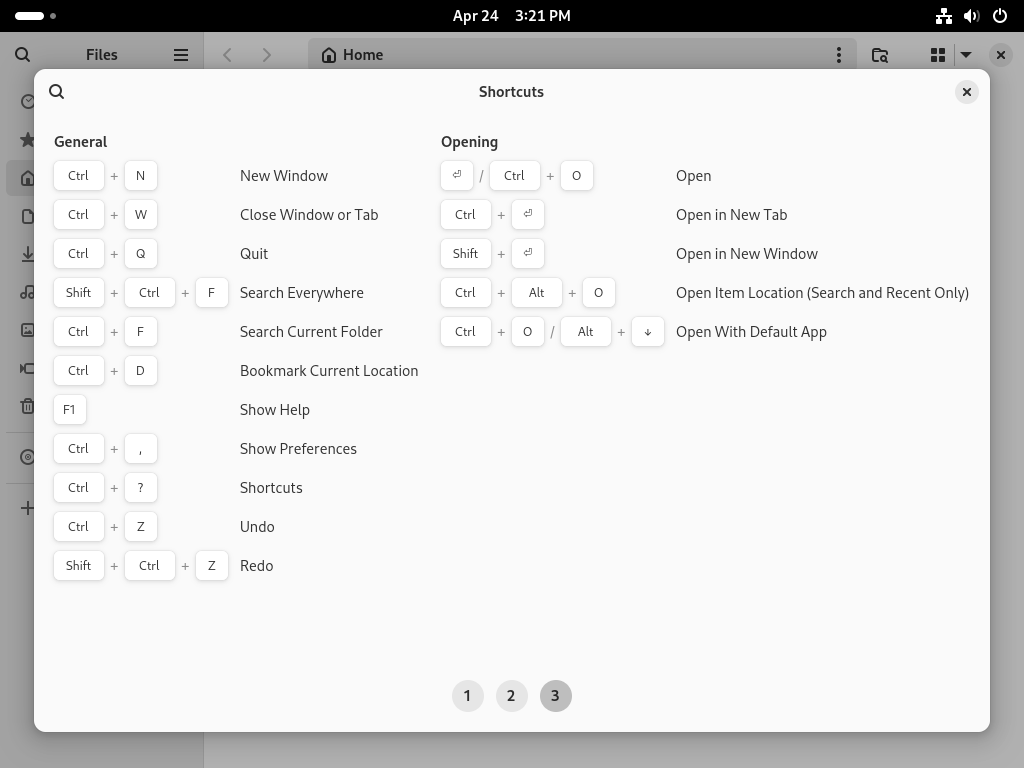Switch to grid view in Files
This screenshot has width=1024, height=768.
click(x=938, y=55)
